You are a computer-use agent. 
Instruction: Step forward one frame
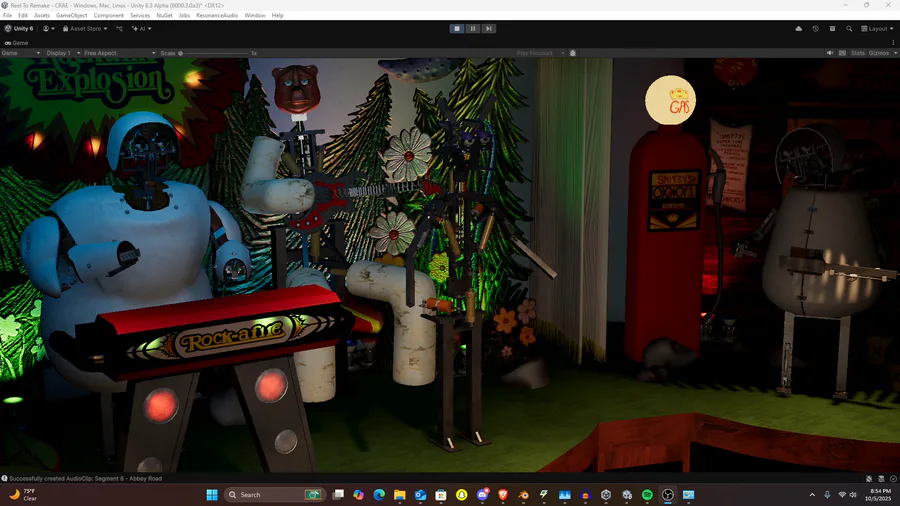pos(488,29)
